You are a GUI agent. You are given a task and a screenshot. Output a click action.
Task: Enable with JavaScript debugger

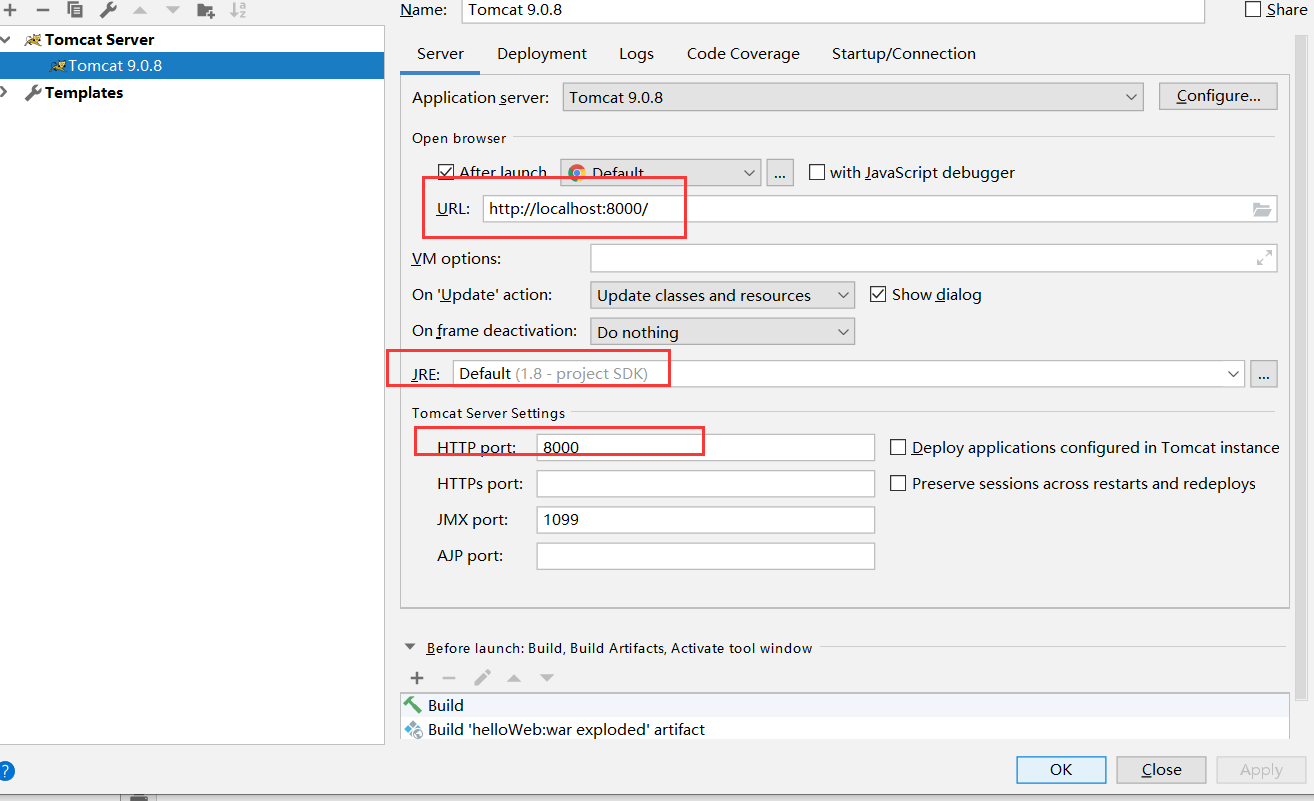pos(817,172)
